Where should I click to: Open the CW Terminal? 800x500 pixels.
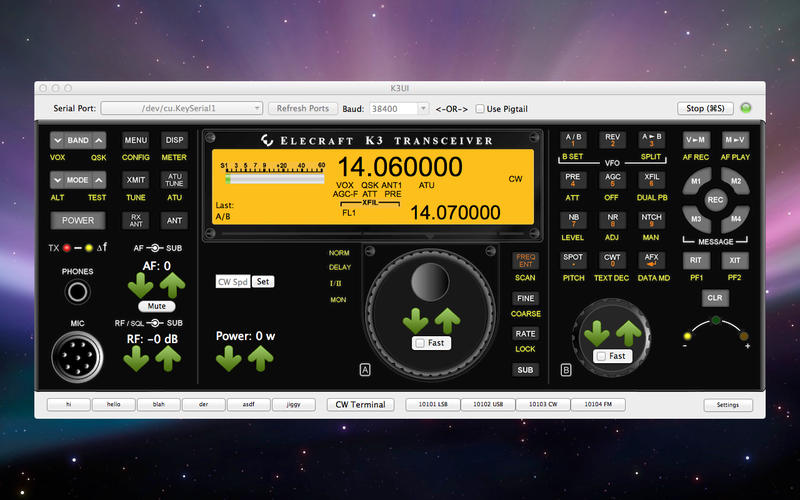click(x=361, y=405)
